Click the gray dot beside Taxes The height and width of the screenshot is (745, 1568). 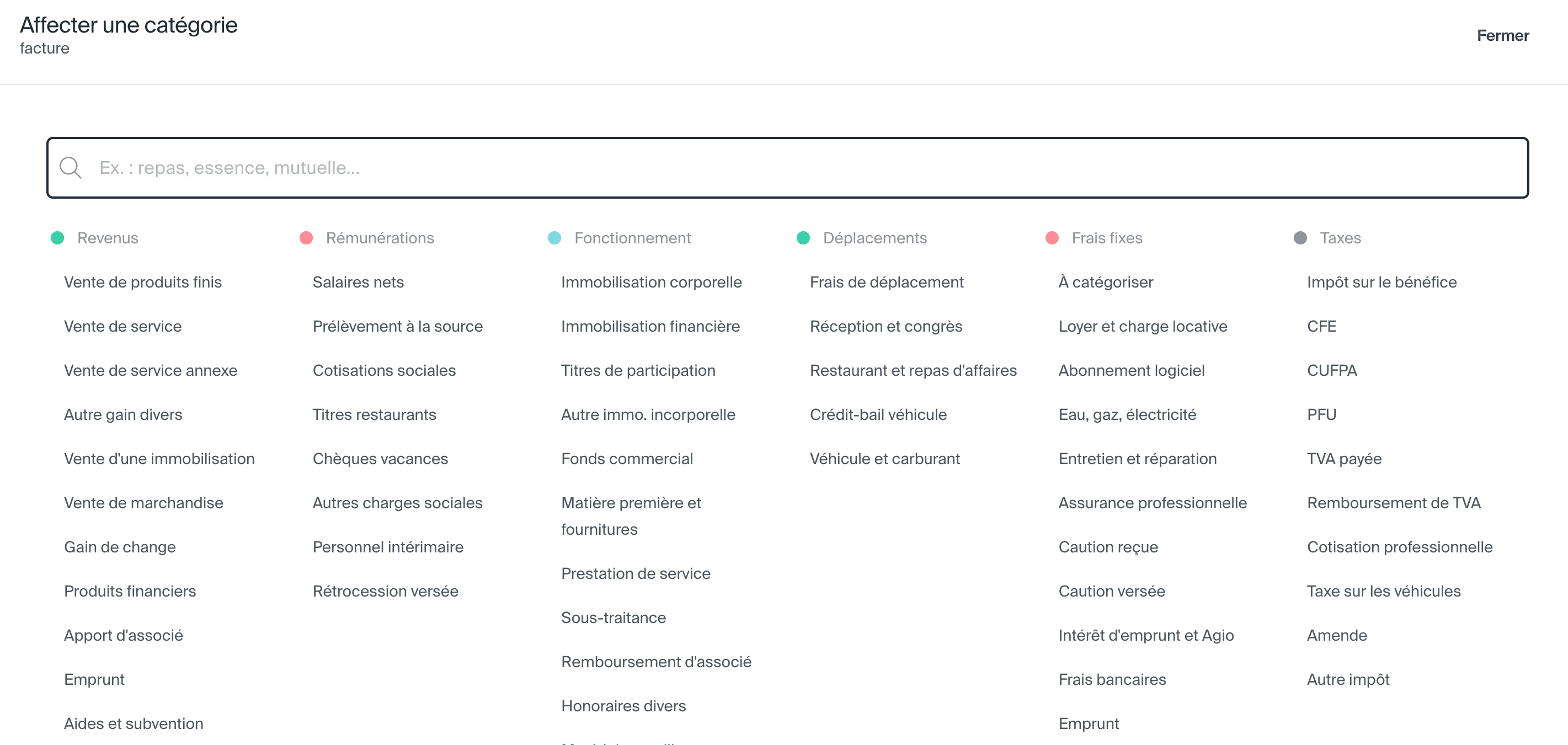click(x=1300, y=238)
